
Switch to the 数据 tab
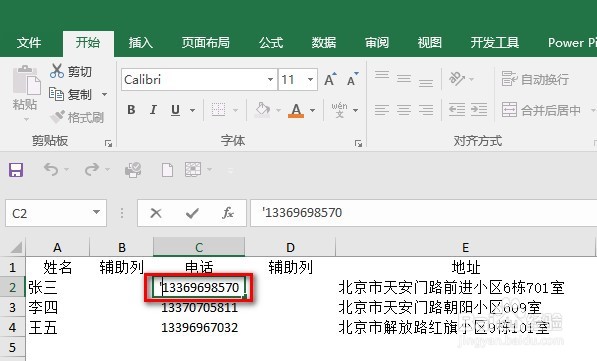pyautogui.click(x=324, y=43)
